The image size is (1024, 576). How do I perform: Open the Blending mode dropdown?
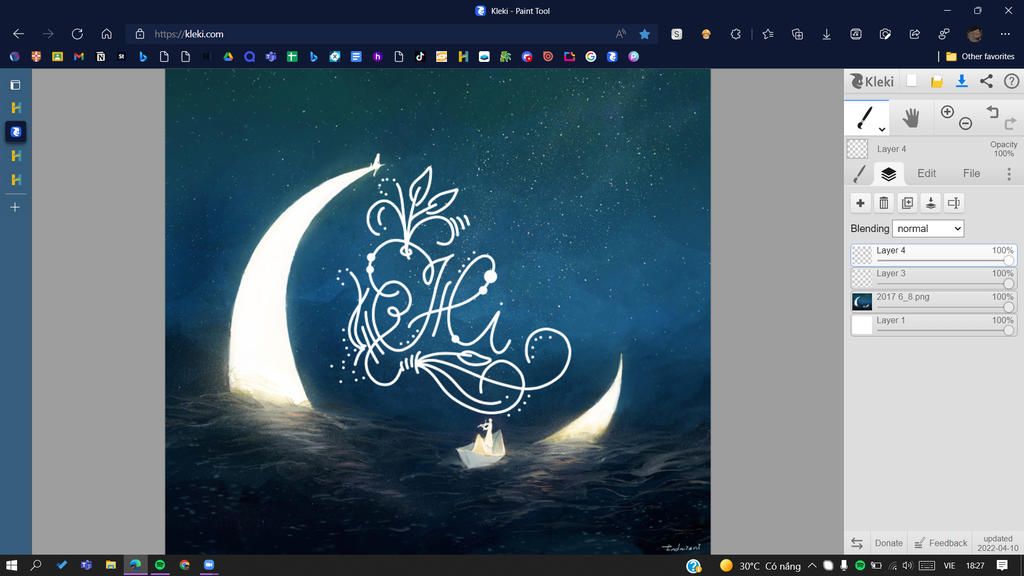[x=927, y=229]
